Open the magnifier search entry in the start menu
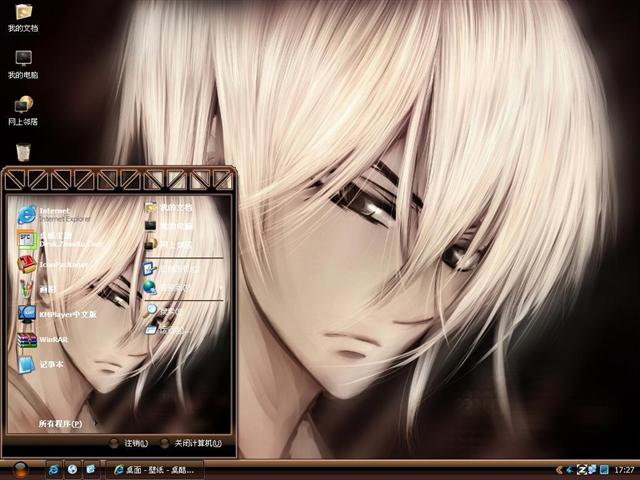The width and height of the screenshot is (640, 480). [163, 311]
